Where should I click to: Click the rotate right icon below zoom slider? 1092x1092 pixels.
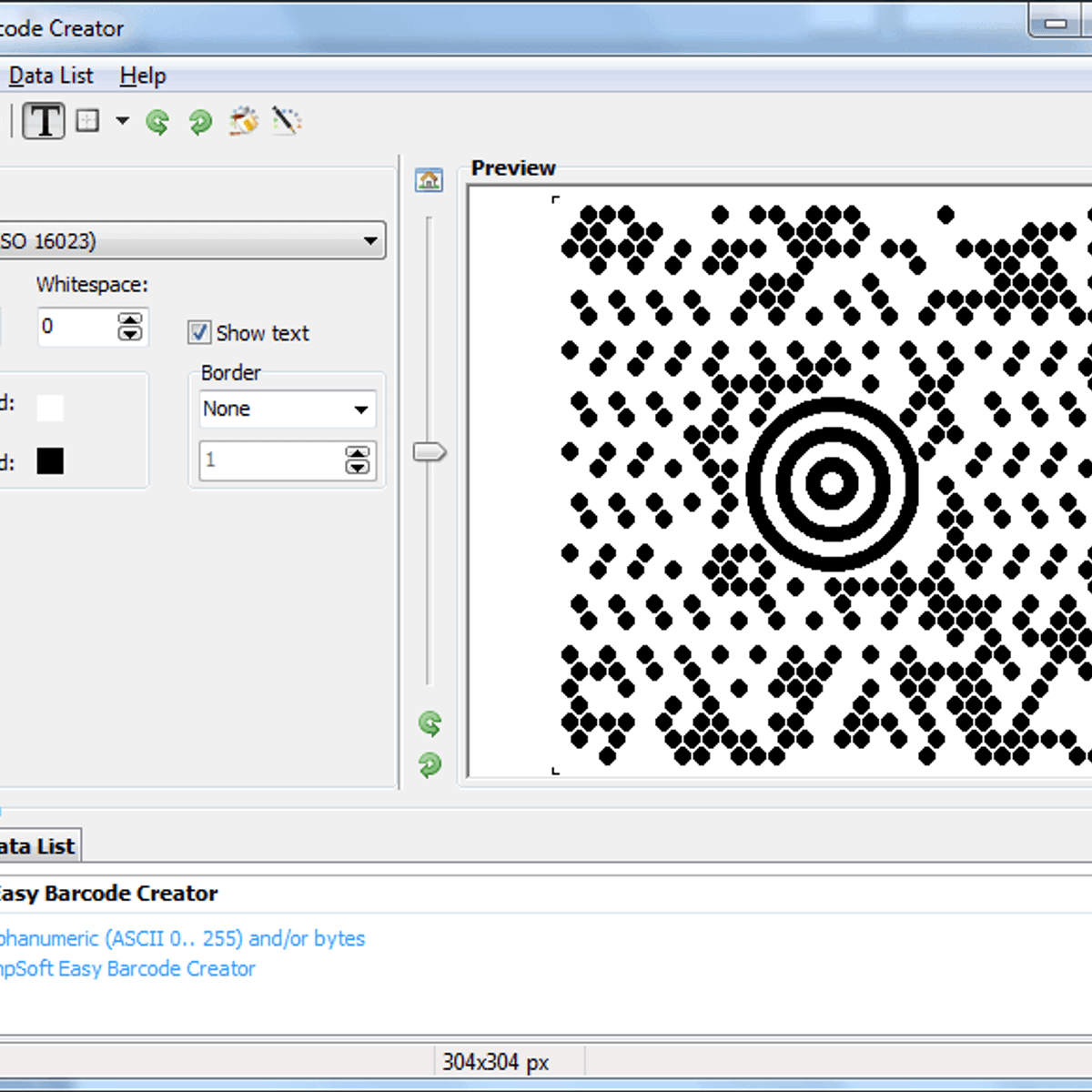(430, 764)
